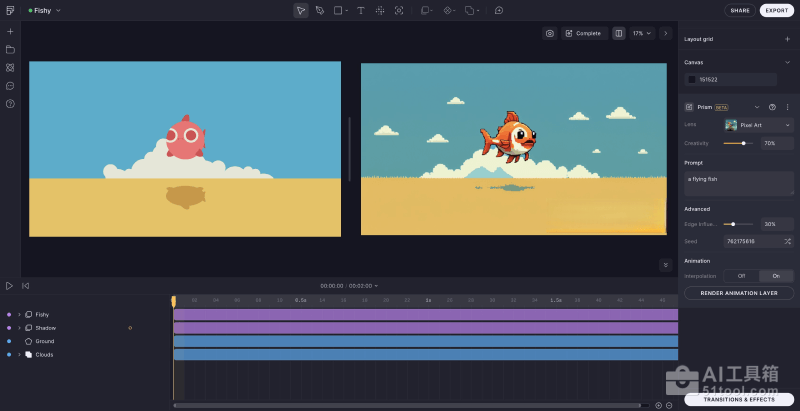This screenshot has height=411, width=800.
Task: Add a layout grid with the plus icon
Action: pyautogui.click(x=787, y=39)
